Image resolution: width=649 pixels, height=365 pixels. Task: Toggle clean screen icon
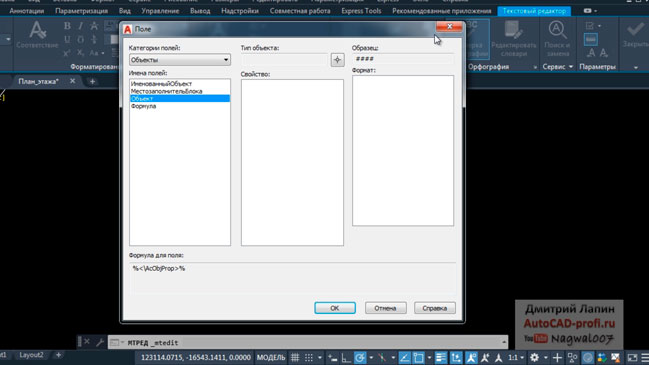click(632, 358)
